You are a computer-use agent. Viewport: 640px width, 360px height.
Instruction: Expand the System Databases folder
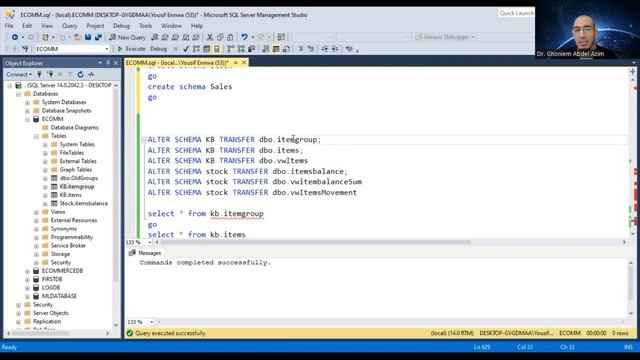point(27,102)
